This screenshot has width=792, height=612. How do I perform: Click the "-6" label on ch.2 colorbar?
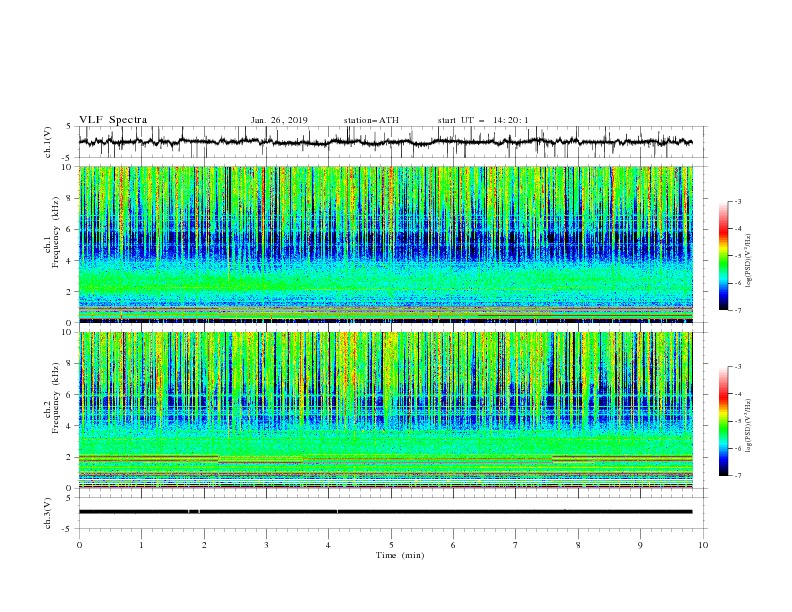738,448
